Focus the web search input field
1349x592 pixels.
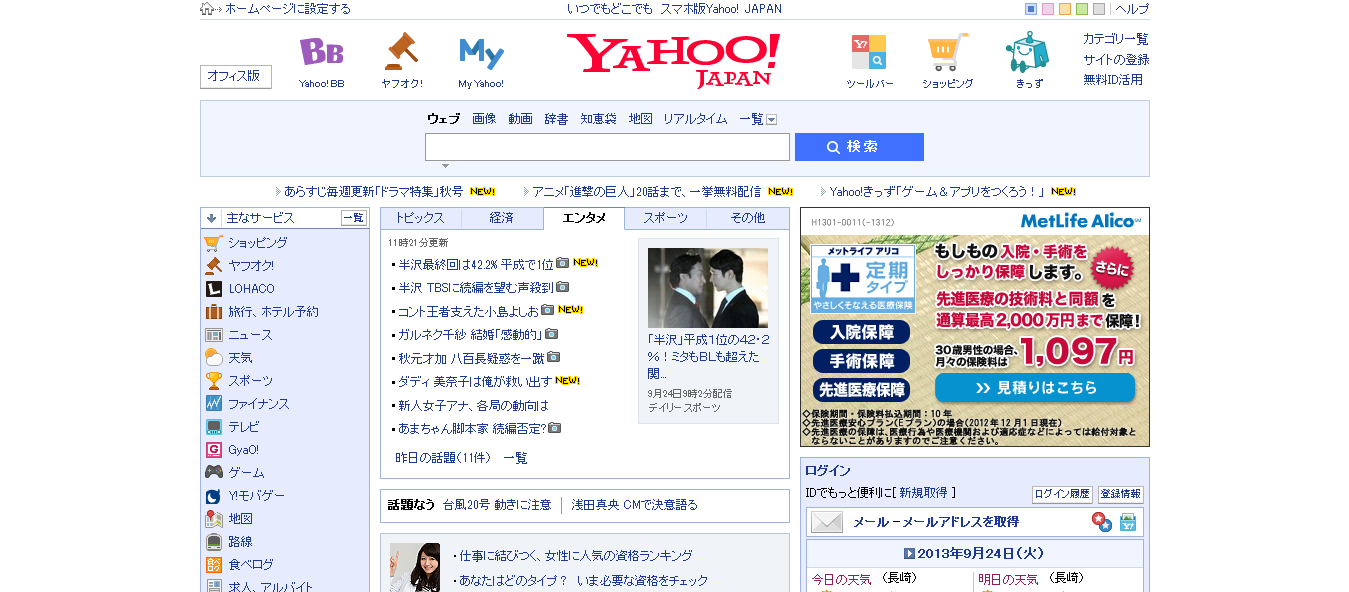(607, 147)
